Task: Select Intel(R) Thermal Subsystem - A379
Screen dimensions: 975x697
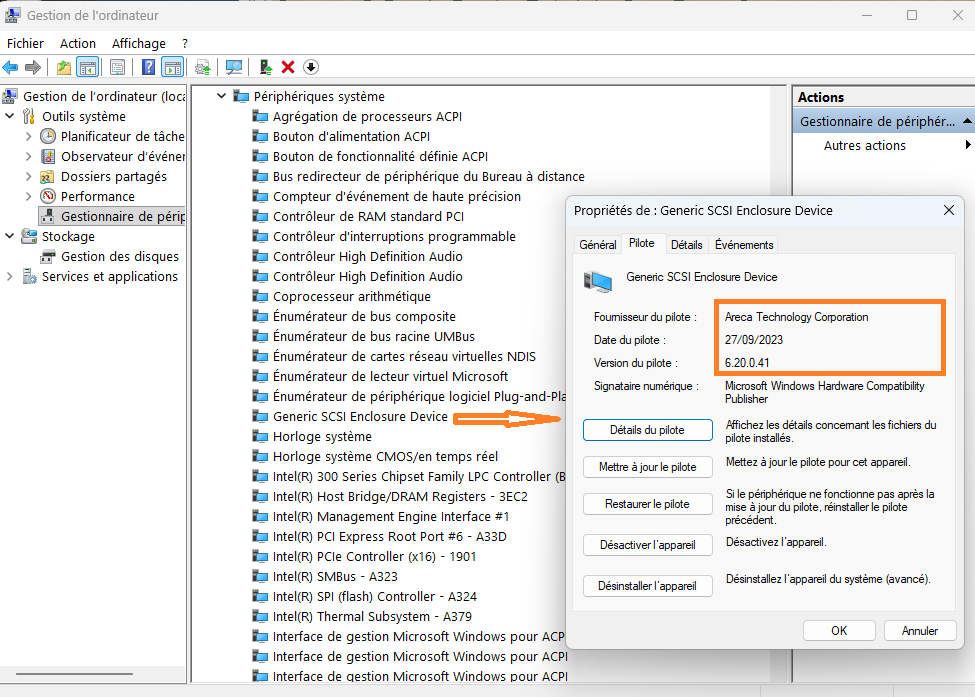Action: click(372, 616)
